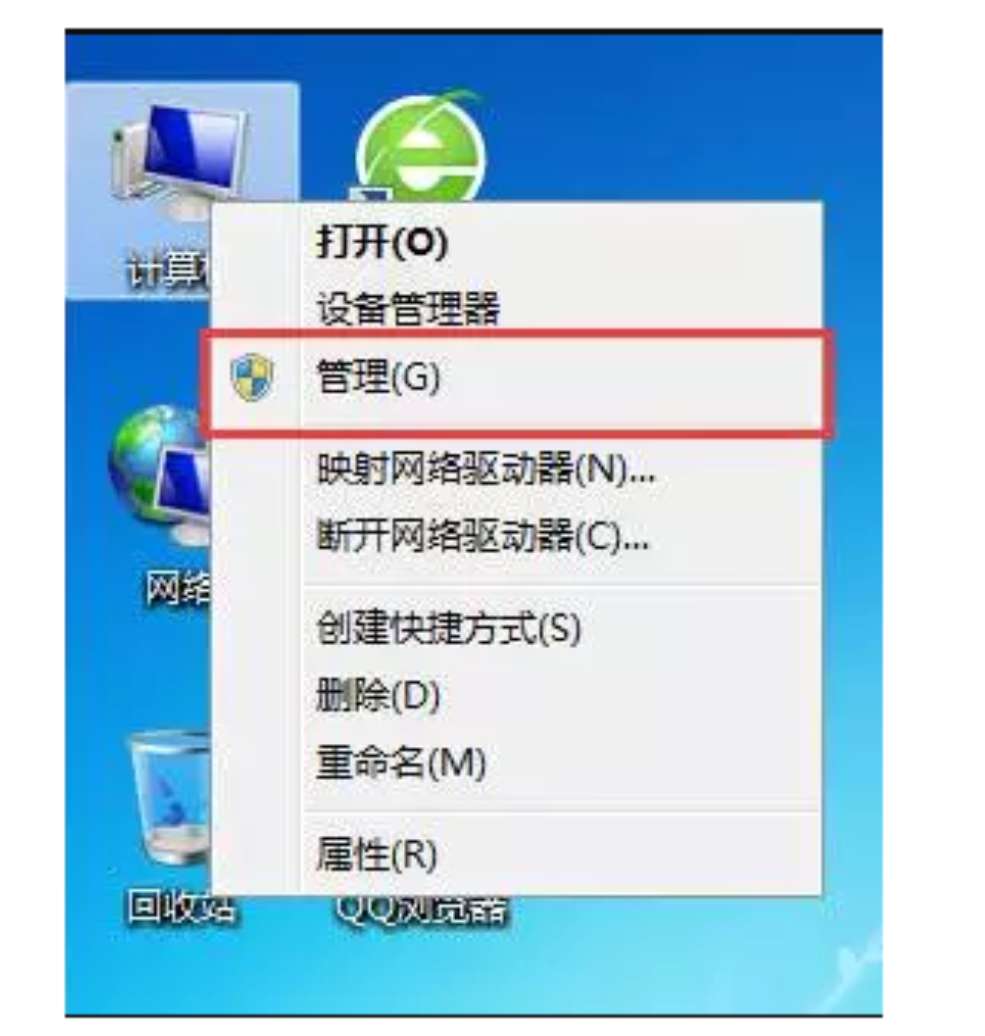Select the 计算机 computer desktop icon
Screen dimensions: 985x1036
coord(178,159)
